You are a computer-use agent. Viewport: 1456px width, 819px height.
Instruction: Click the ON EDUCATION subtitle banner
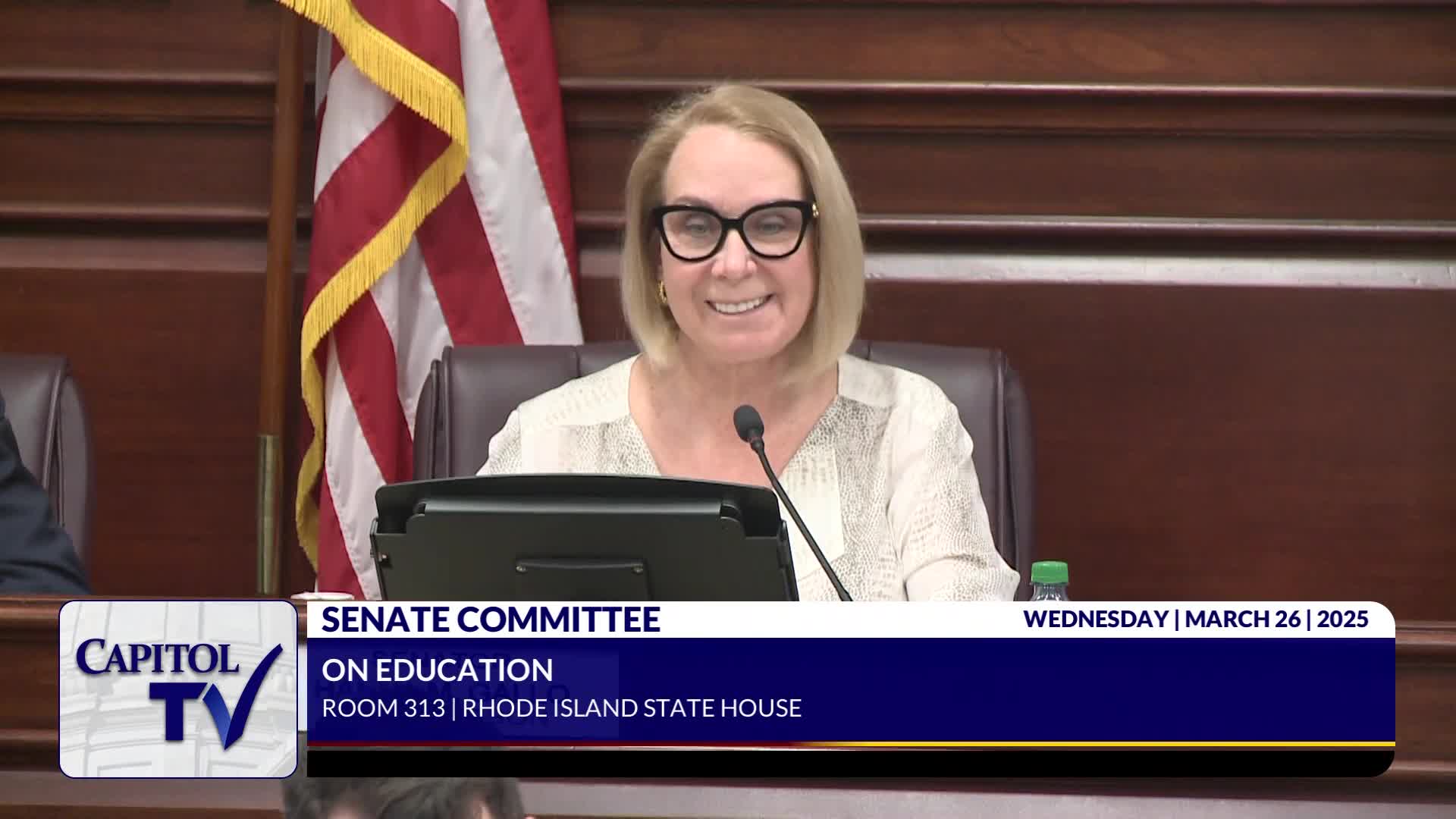pos(438,670)
